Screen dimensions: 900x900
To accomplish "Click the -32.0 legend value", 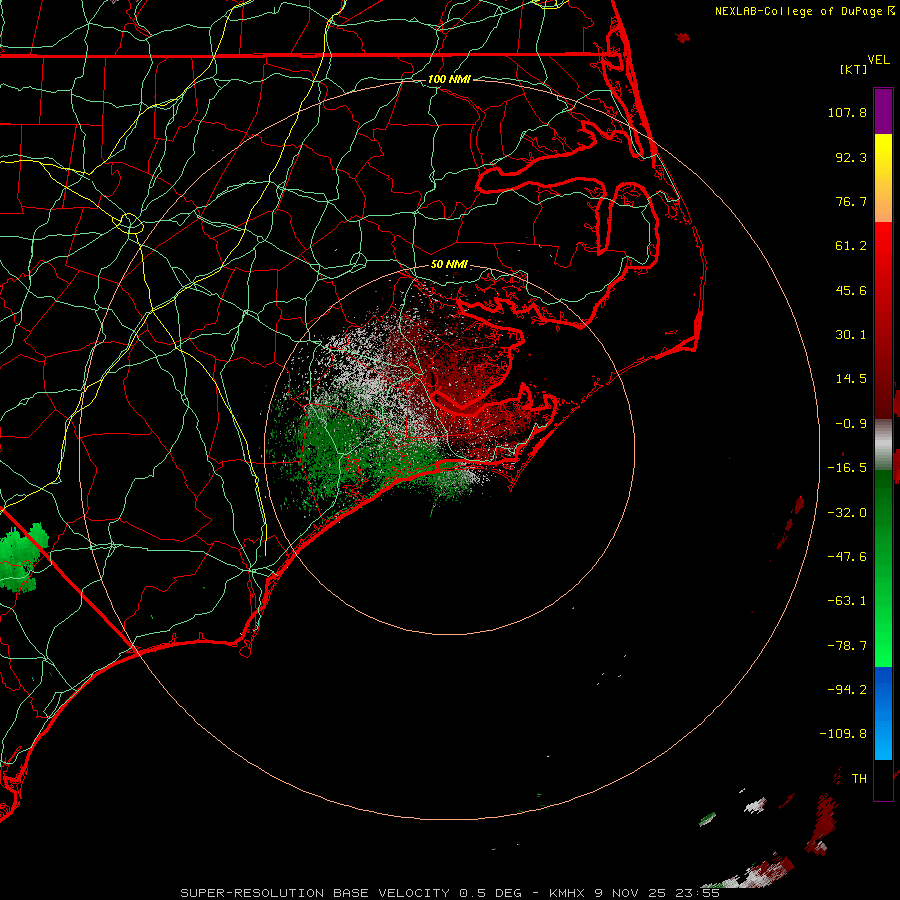I will (847, 513).
